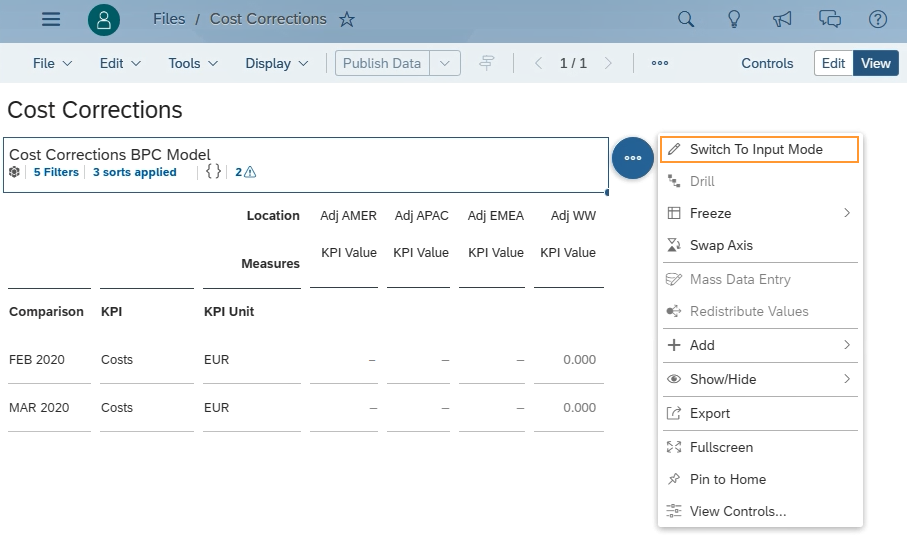Image resolution: width=907 pixels, height=541 pixels.
Task: Click the eye icon for Show/Hide
Action: click(x=674, y=379)
